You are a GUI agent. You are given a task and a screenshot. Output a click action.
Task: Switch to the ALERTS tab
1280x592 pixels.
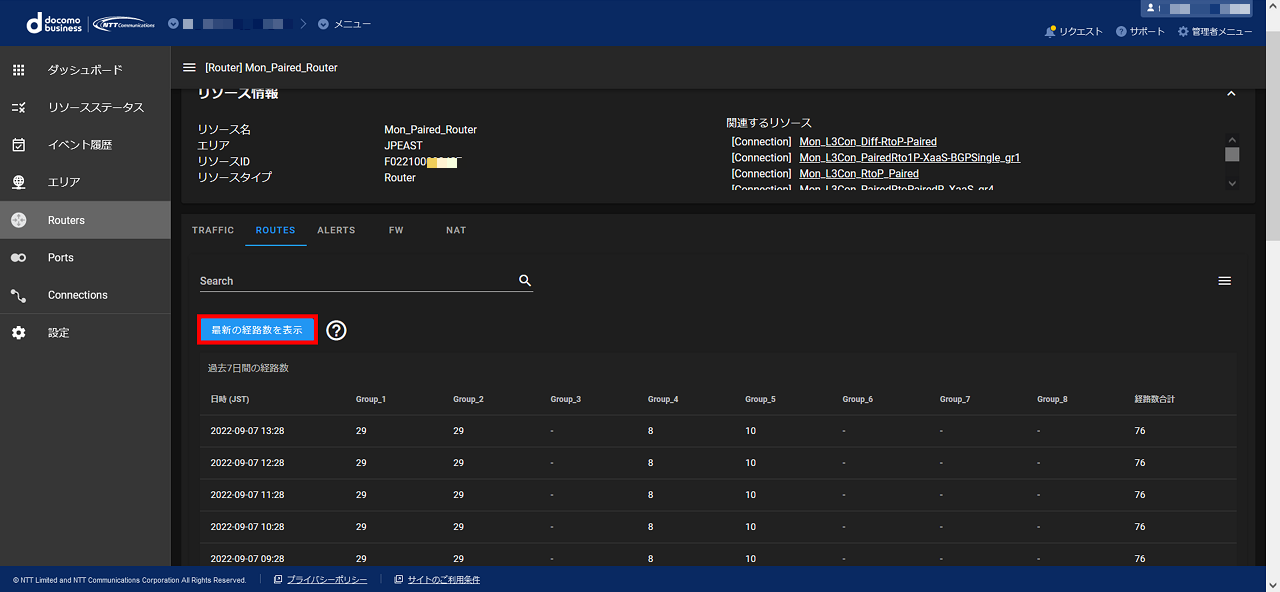click(x=336, y=230)
